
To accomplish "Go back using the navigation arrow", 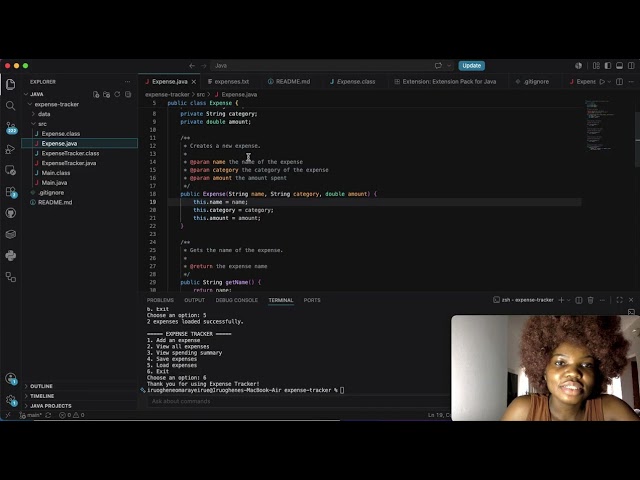I will [x=192, y=66].
